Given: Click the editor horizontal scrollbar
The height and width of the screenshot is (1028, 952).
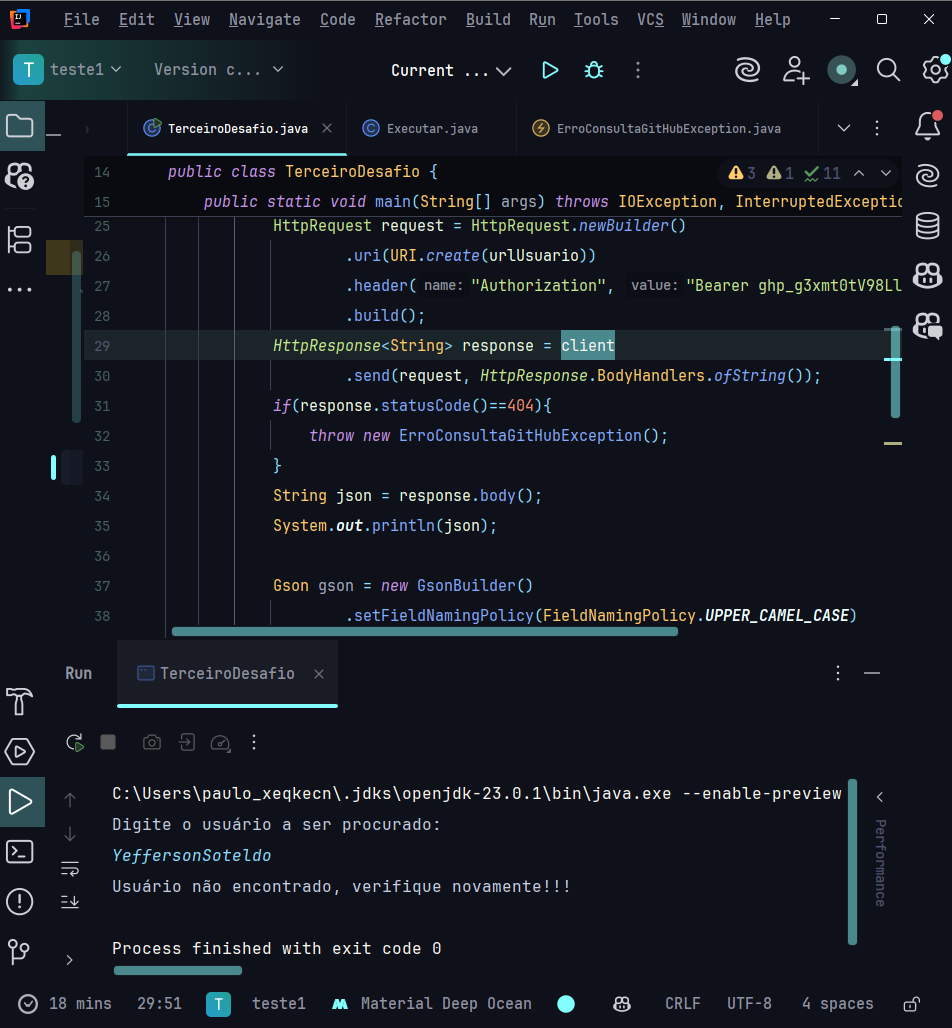Looking at the screenshot, I should [x=424, y=631].
